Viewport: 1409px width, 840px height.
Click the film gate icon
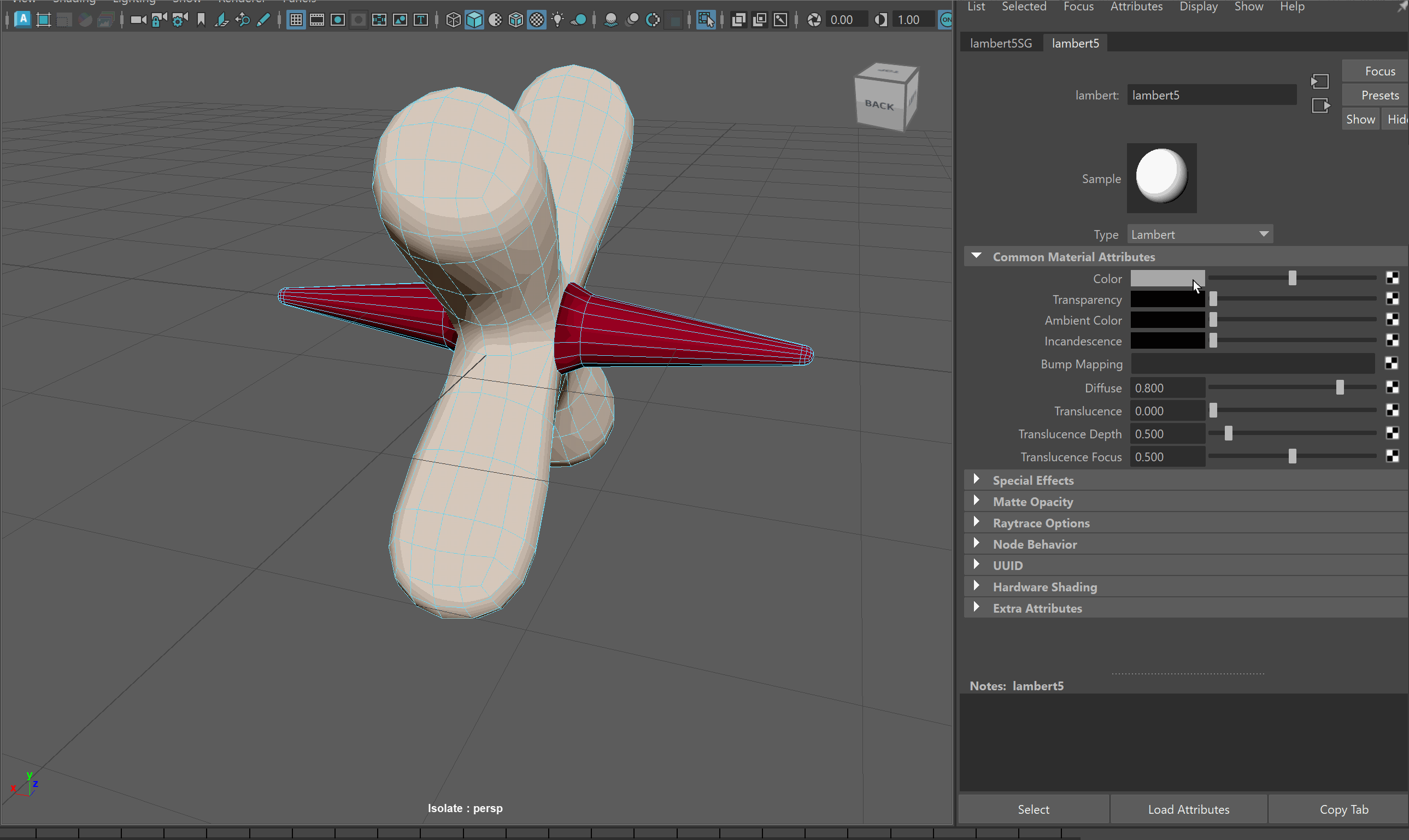coord(317,20)
